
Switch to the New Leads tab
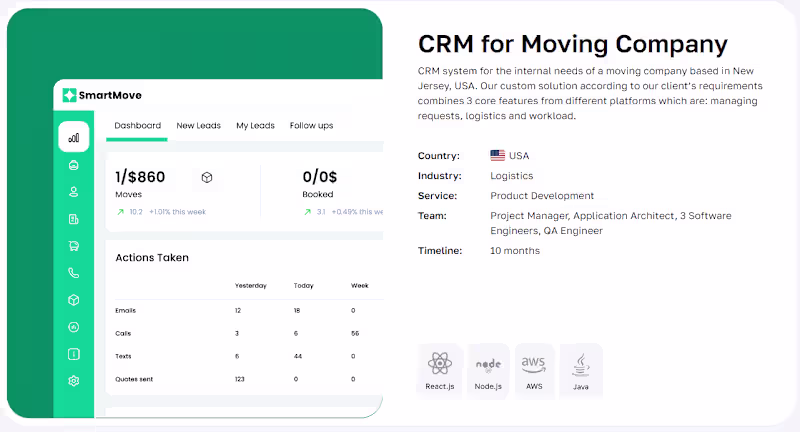tap(198, 125)
